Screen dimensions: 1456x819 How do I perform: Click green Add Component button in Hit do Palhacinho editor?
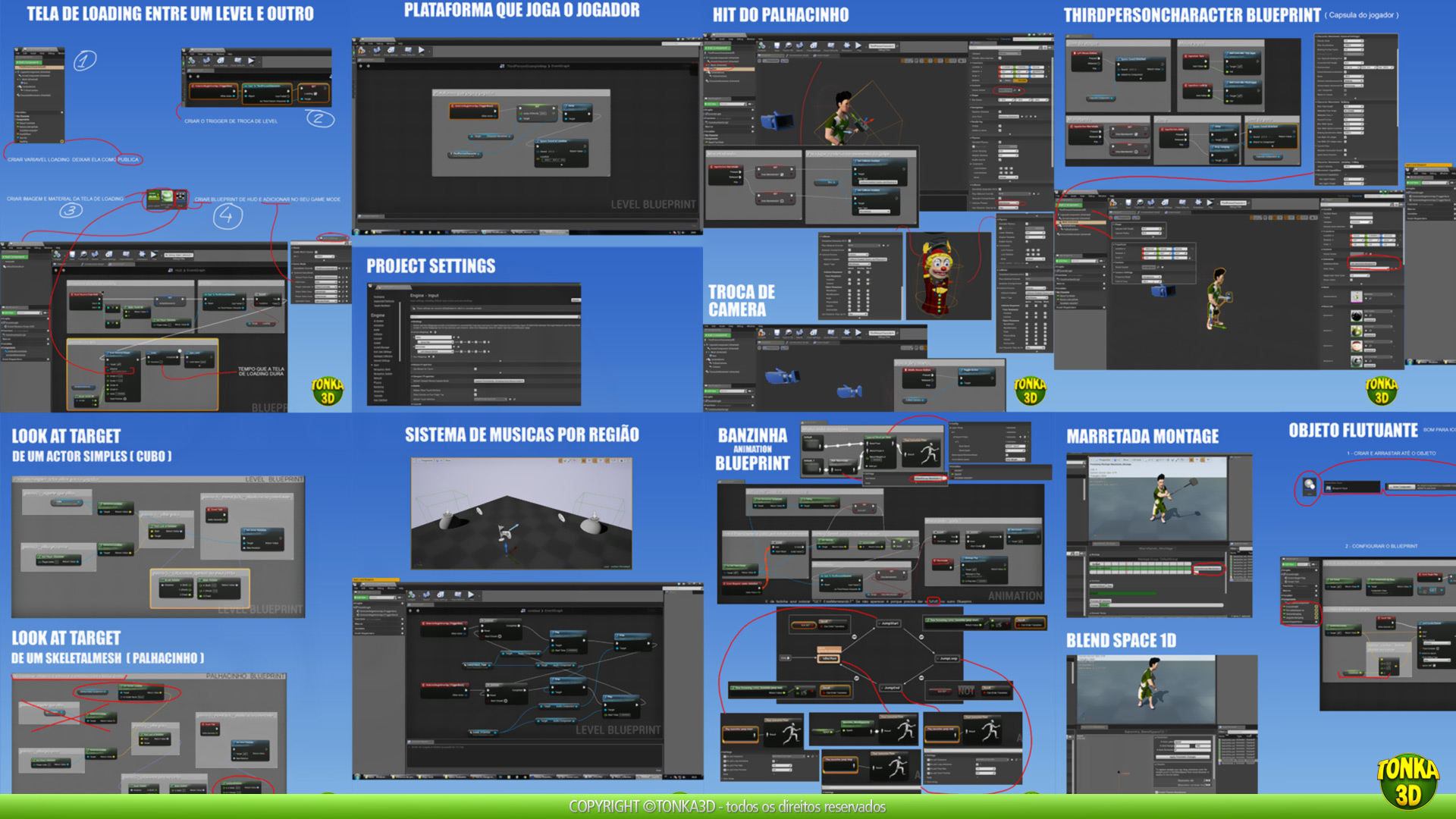(x=717, y=48)
